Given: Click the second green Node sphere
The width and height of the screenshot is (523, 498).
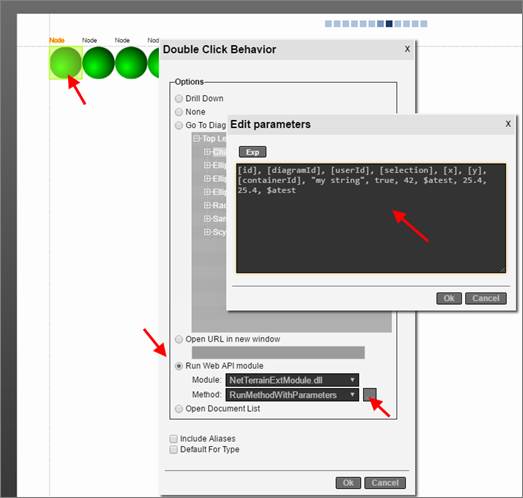Looking at the screenshot, I should point(98,63).
